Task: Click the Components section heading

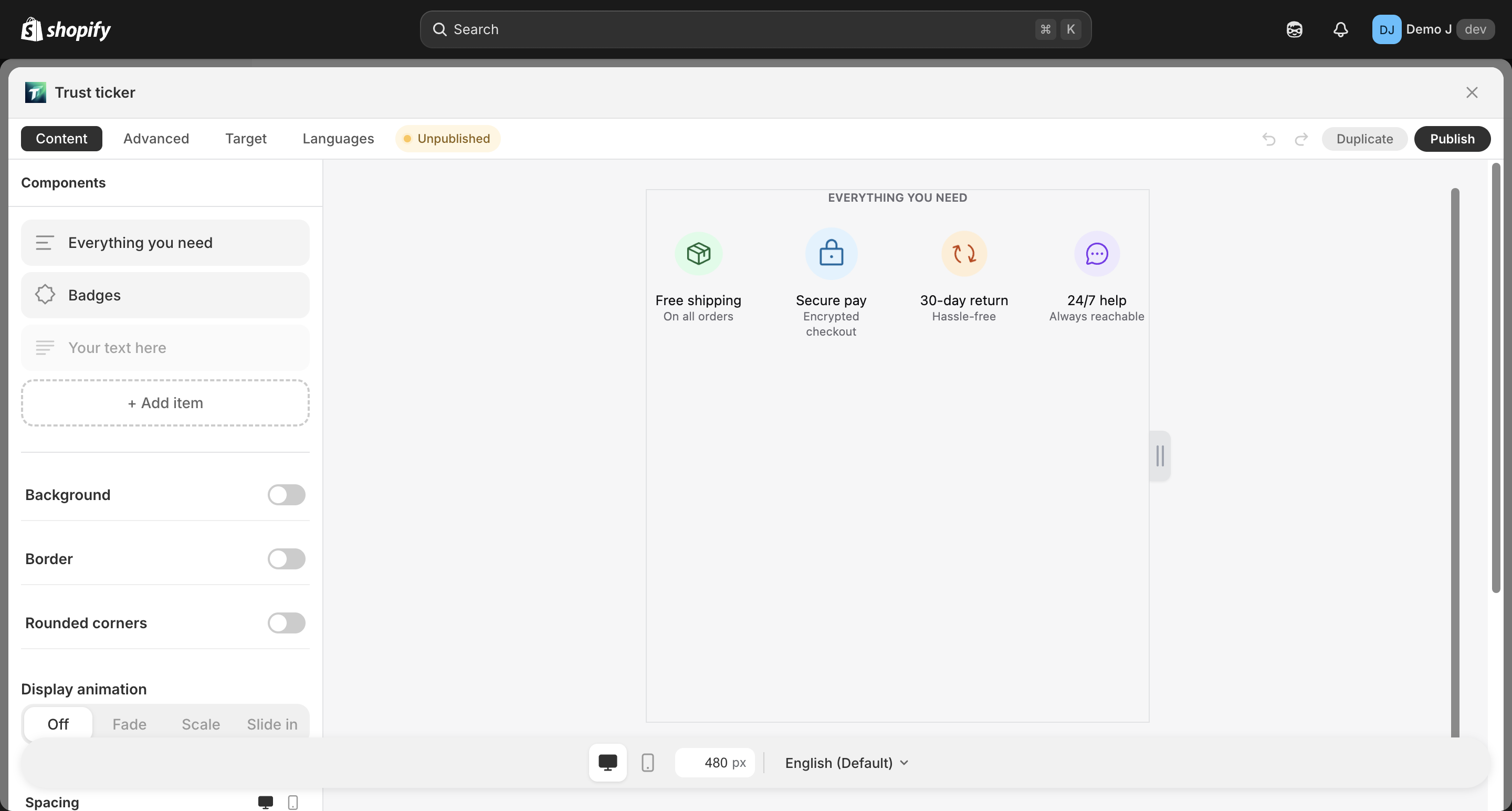Action: click(x=64, y=183)
